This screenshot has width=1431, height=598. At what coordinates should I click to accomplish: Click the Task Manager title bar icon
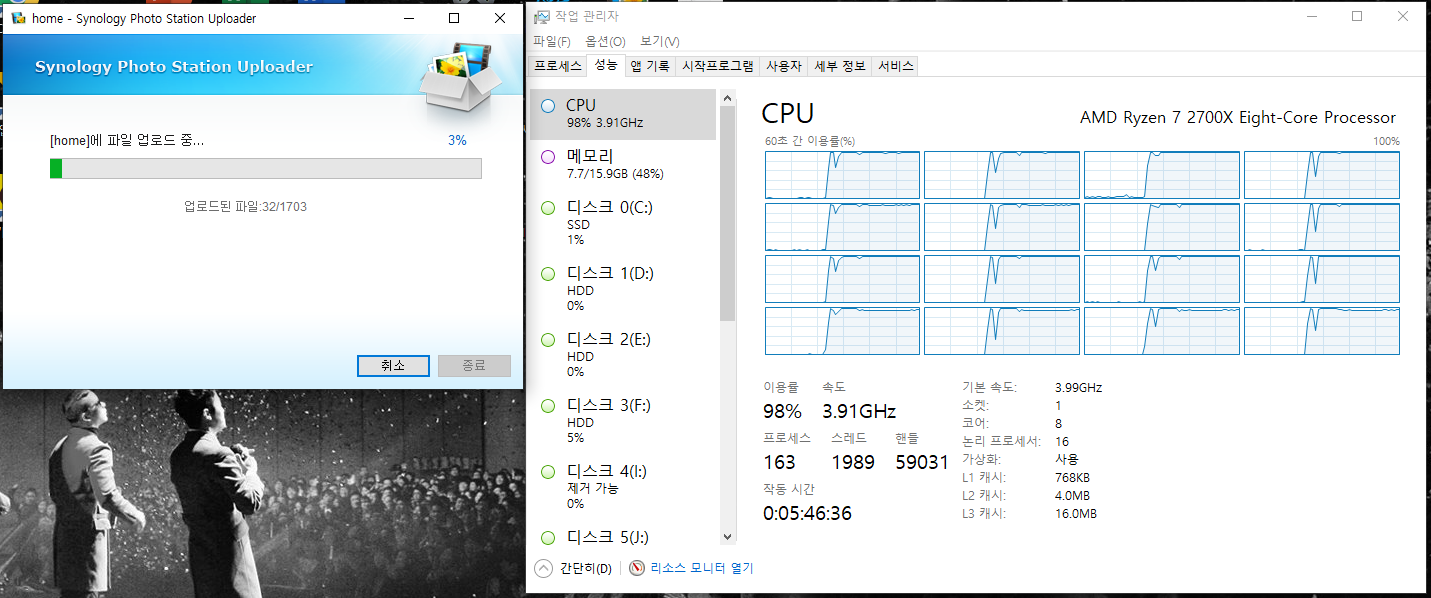tap(541, 16)
